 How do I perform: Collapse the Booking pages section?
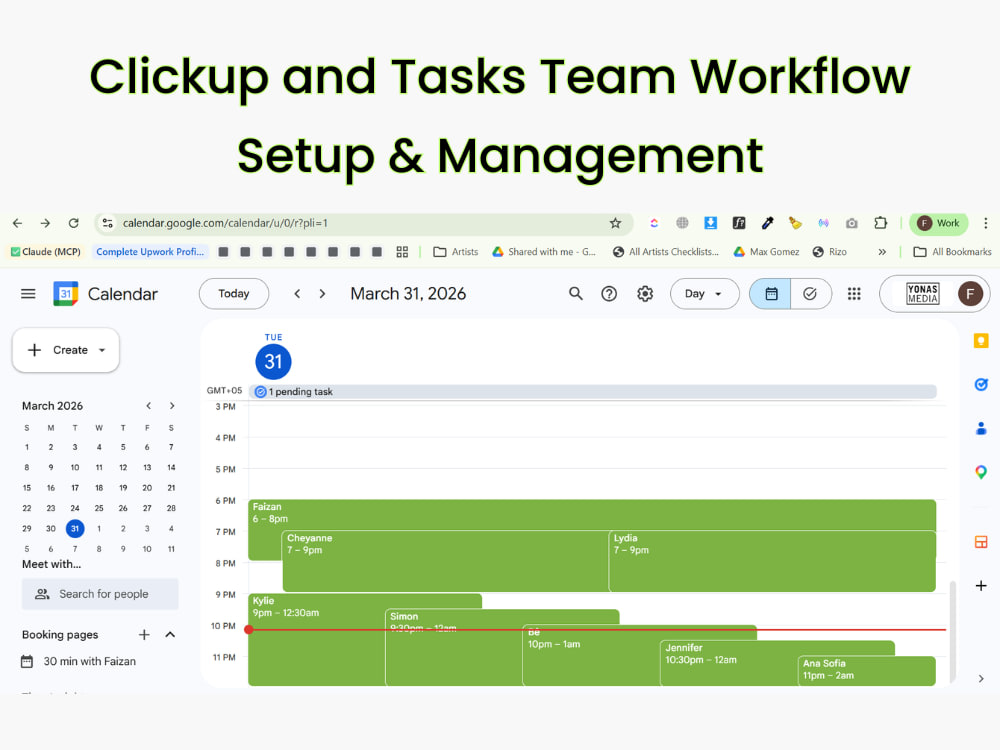point(170,635)
